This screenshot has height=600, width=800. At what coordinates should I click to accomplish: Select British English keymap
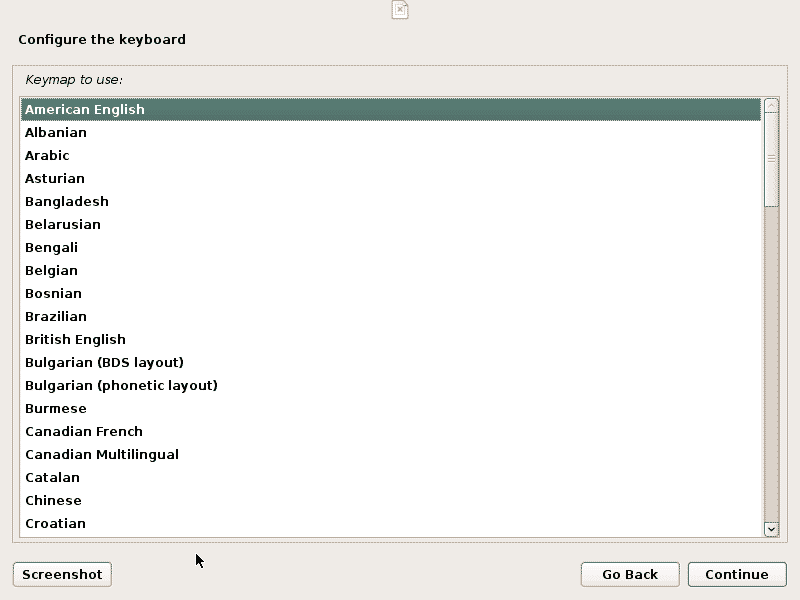point(75,340)
